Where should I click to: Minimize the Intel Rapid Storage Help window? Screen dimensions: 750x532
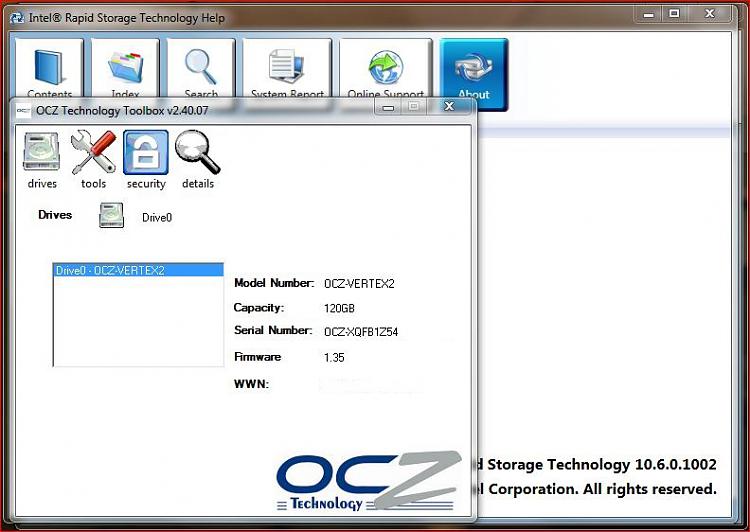tap(649, 14)
